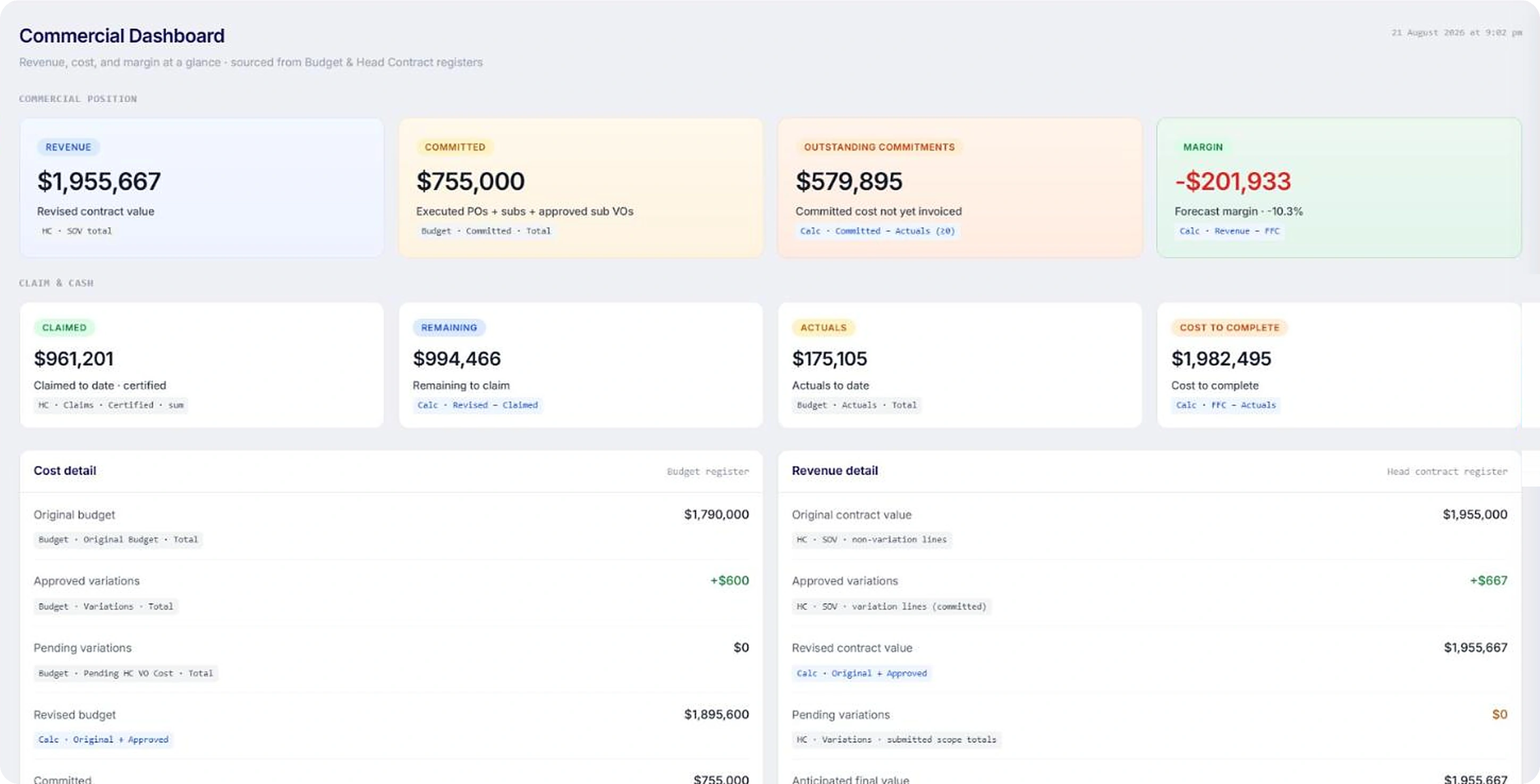Click the Budget register label
The width and height of the screenshot is (1540, 784).
(x=708, y=472)
